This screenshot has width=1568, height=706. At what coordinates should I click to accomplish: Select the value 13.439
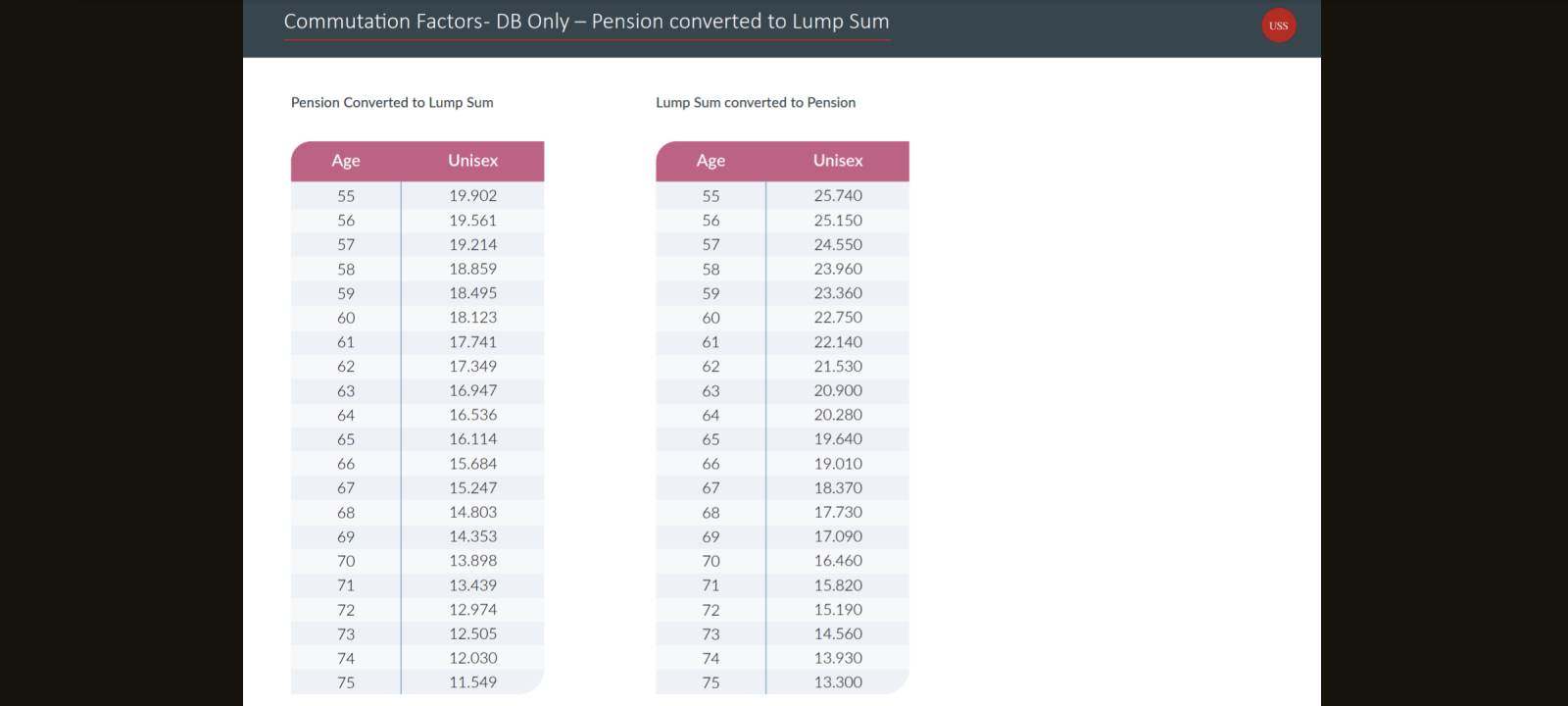473,585
